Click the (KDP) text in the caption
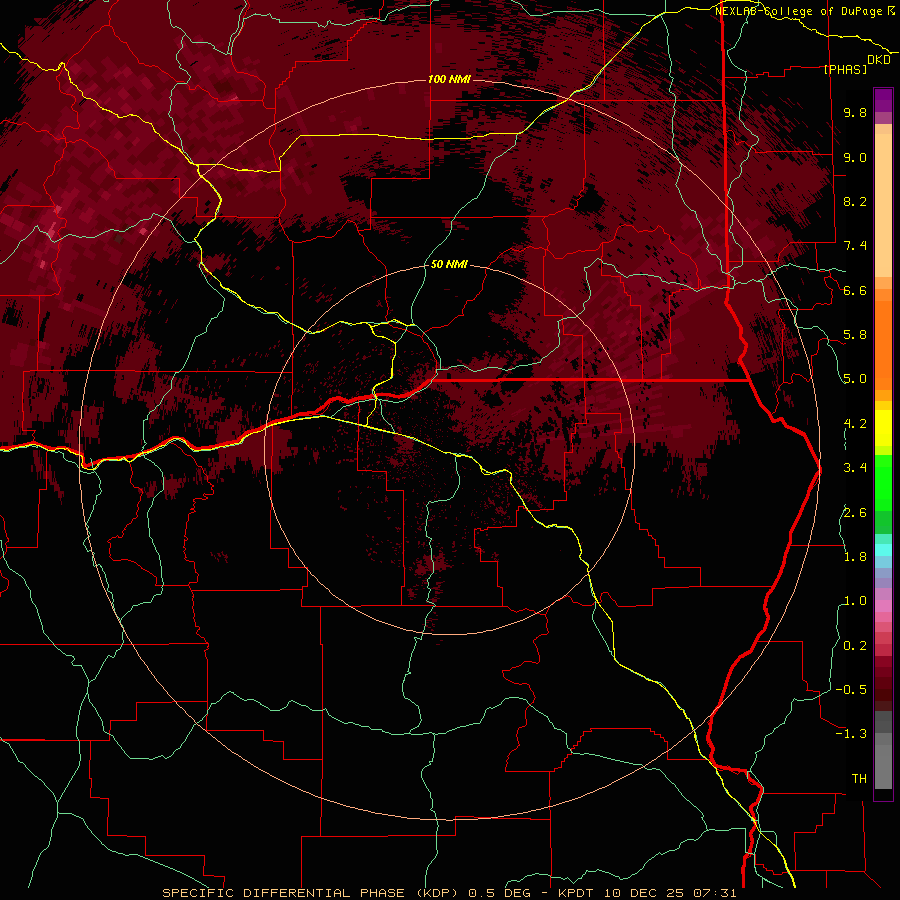This screenshot has width=900, height=900. pos(435,893)
